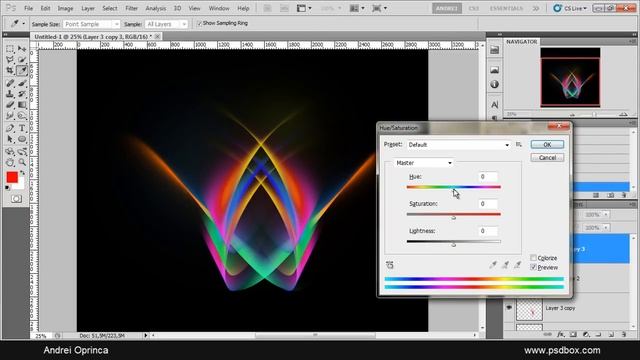
Task: Select the Hand tool
Action: (10, 162)
